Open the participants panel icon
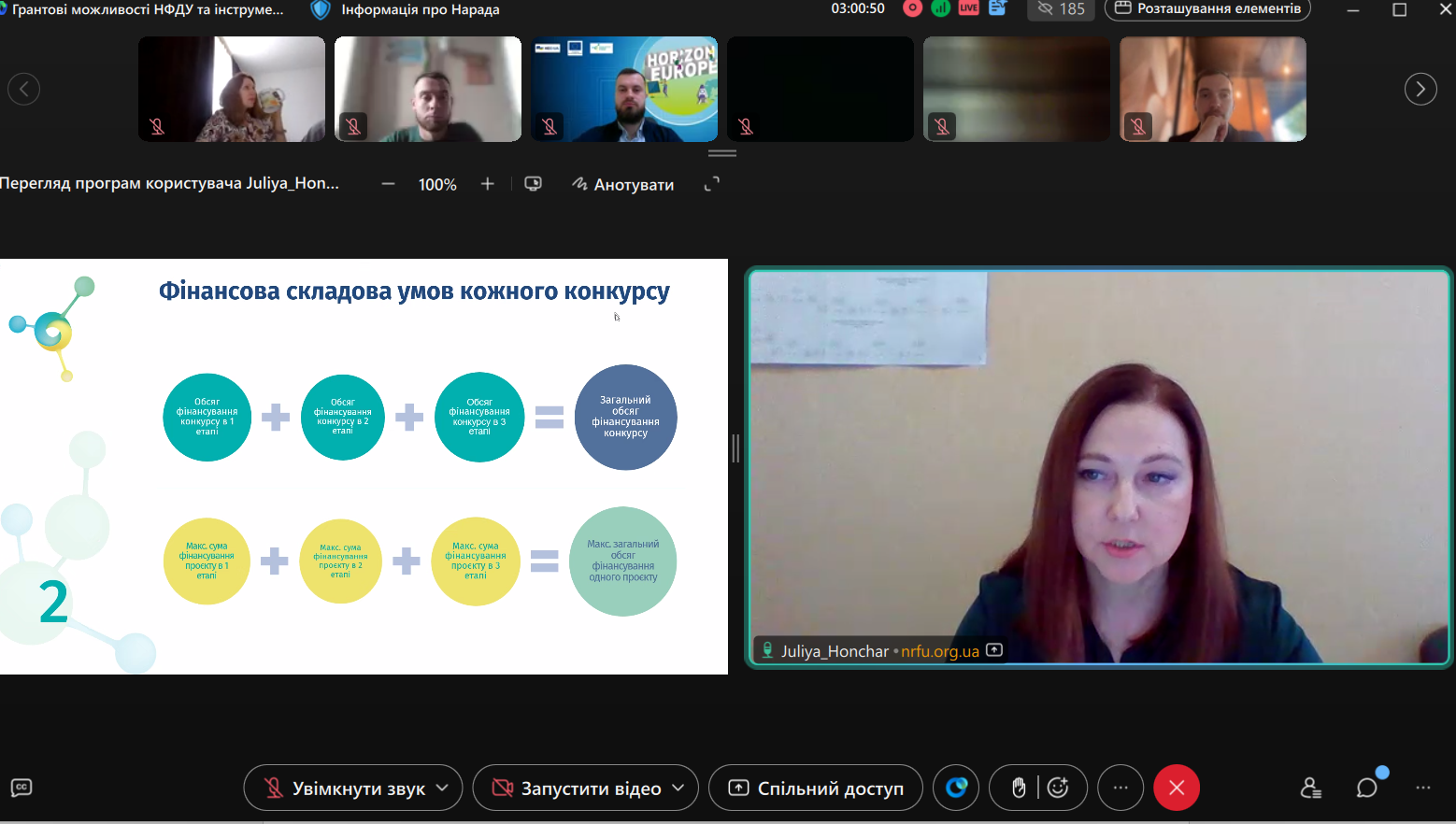The width and height of the screenshot is (1456, 824). (1310, 788)
